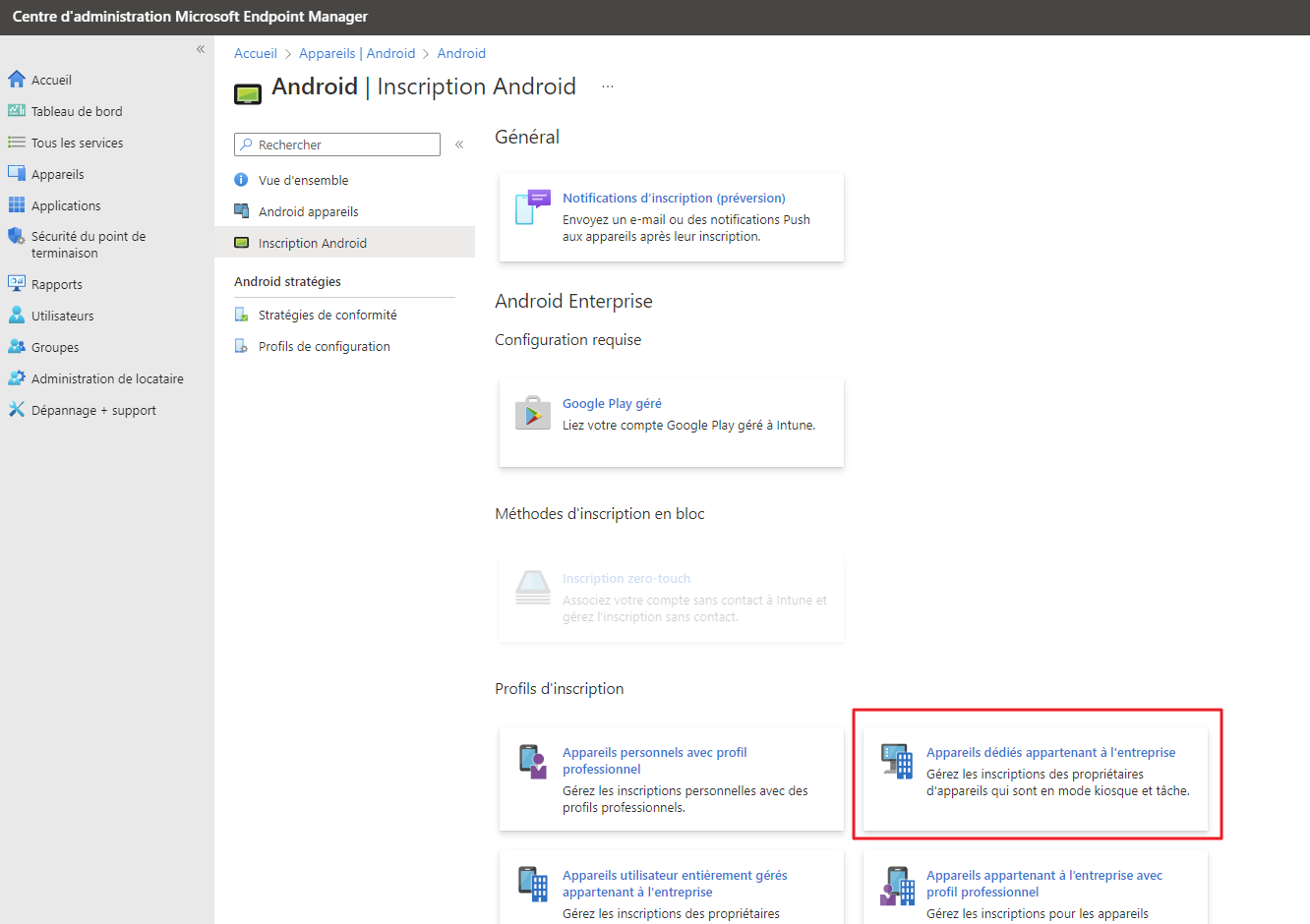1310x924 pixels.
Task: Click the Inscription zero-touch link
Action: click(626, 578)
